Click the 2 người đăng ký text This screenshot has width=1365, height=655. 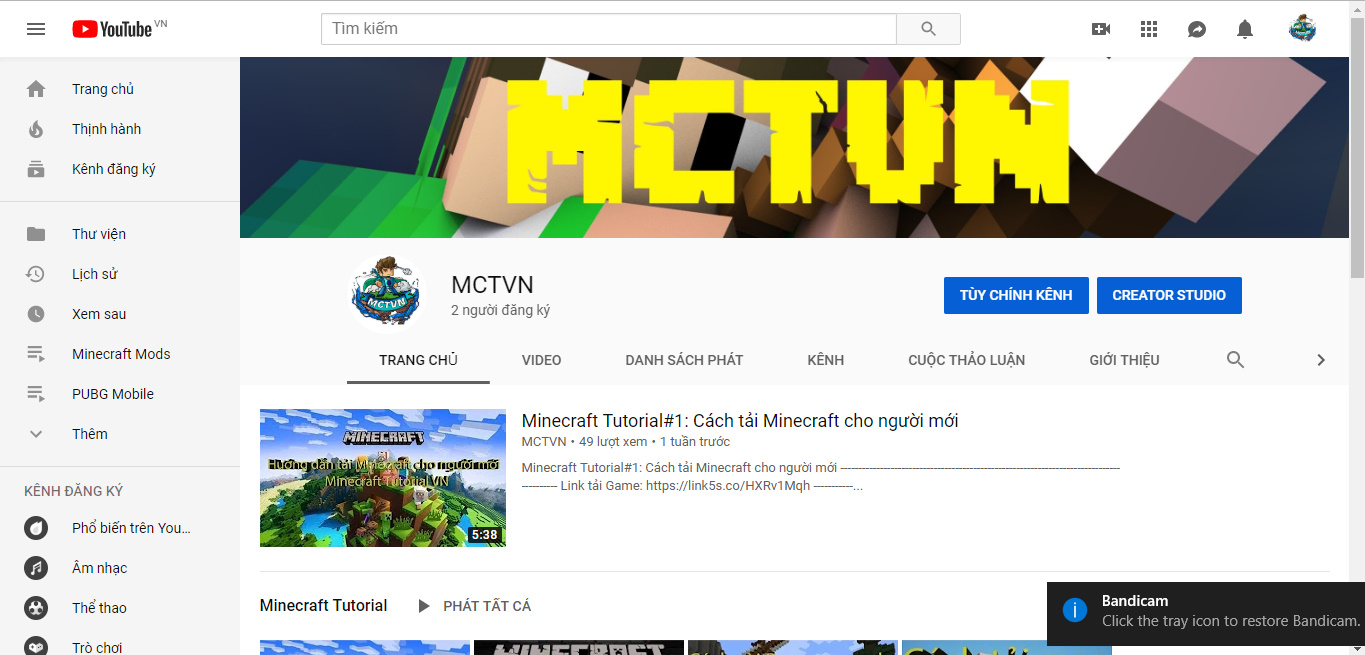[501, 311]
